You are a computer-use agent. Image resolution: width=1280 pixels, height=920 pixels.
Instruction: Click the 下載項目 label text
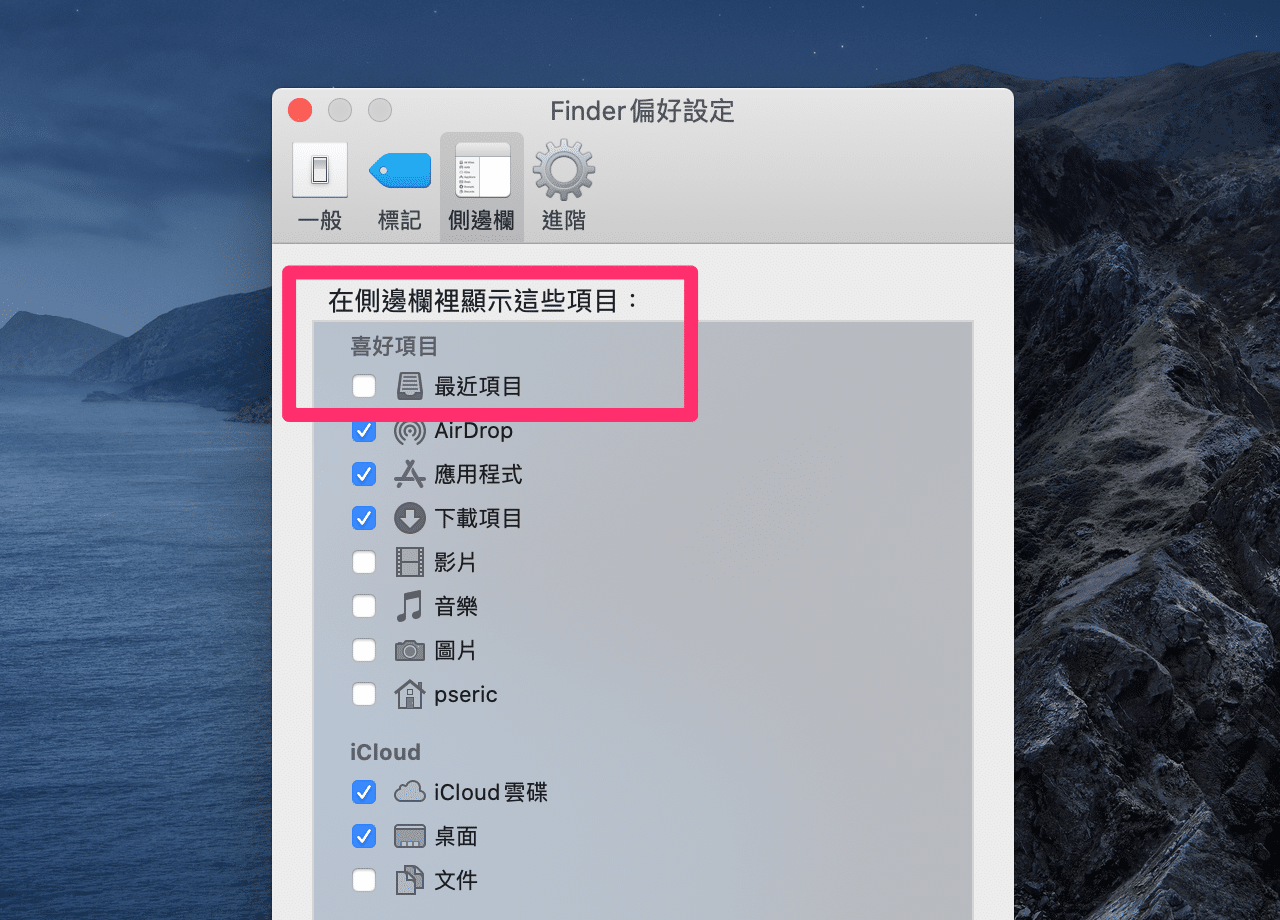click(x=478, y=519)
